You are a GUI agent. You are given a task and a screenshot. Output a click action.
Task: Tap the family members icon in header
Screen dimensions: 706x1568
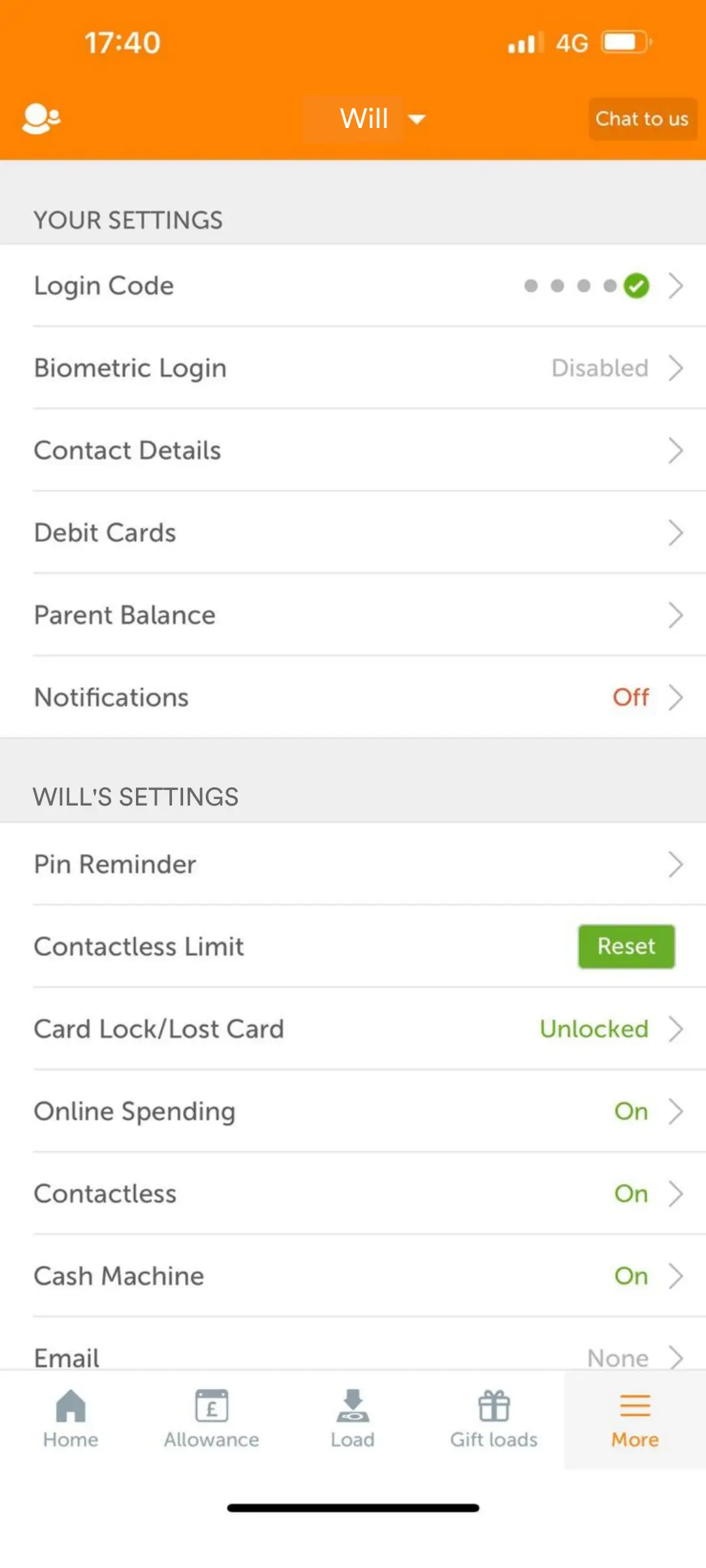[x=41, y=119]
